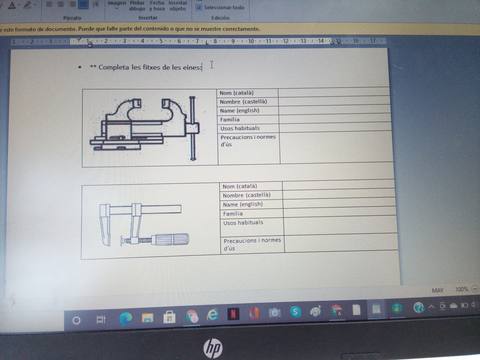This screenshot has width=480, height=360.
Task: Open Microsoft Store from taskbar
Action: click(x=169, y=317)
